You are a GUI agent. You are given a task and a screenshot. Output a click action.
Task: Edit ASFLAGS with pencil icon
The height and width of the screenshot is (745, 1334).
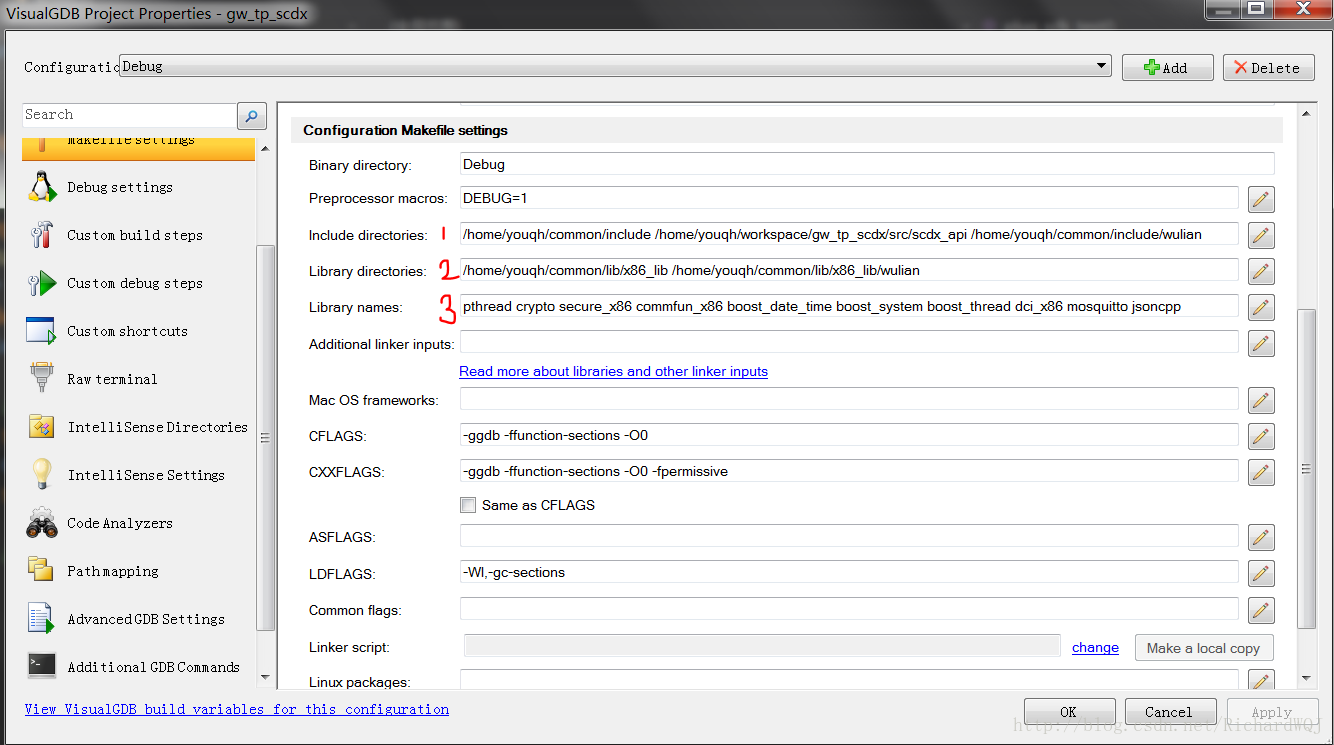pyautogui.click(x=1261, y=538)
